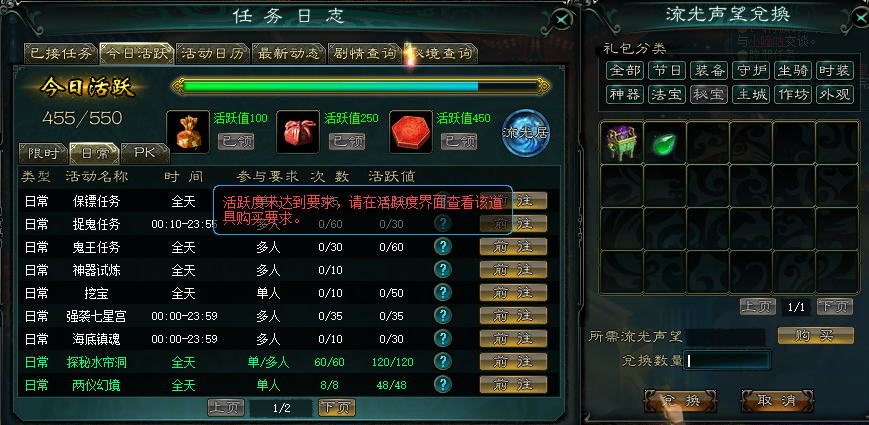Click 上页 in the exchange panel

click(x=758, y=306)
